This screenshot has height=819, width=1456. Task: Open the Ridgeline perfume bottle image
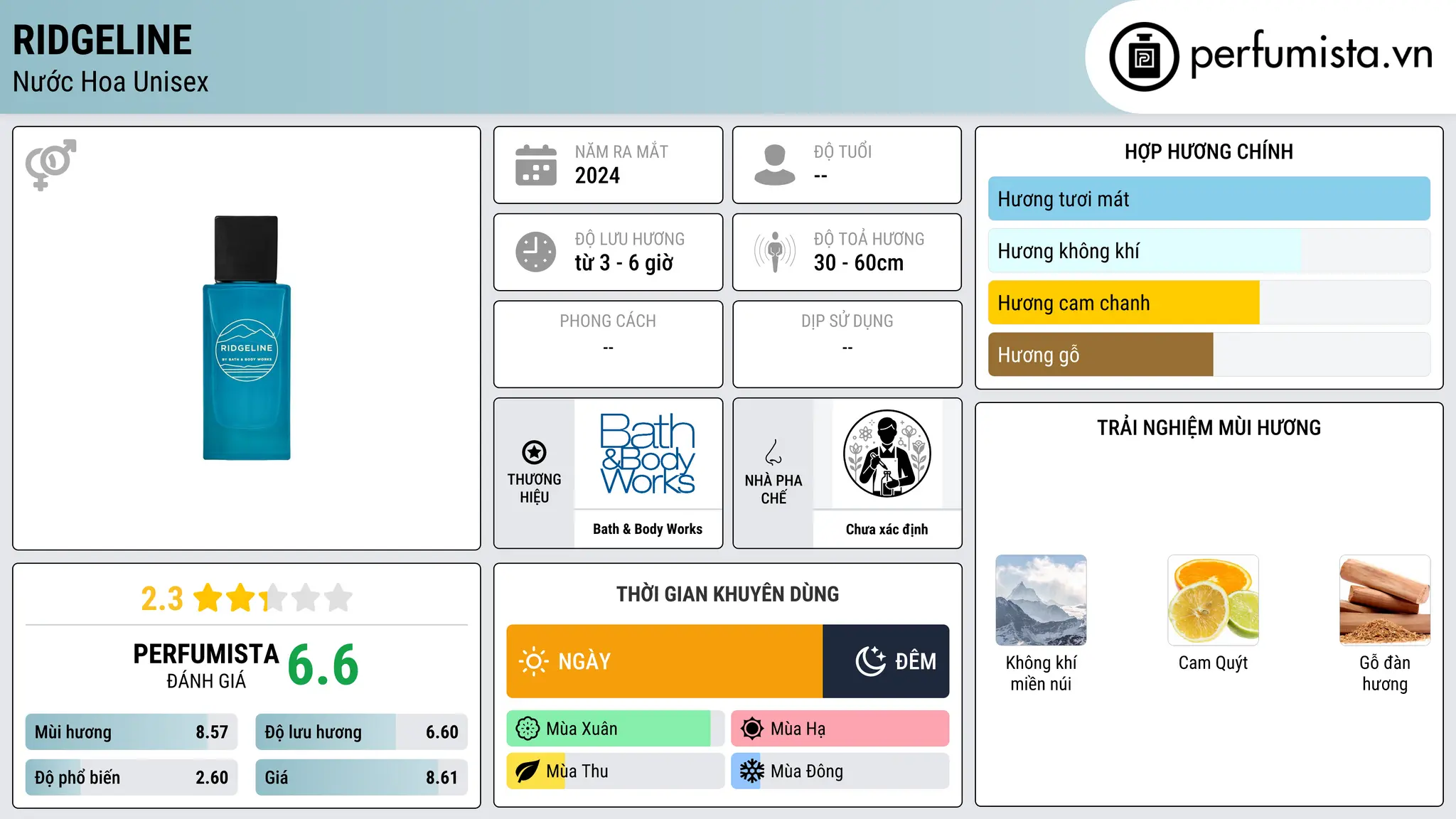(247, 338)
